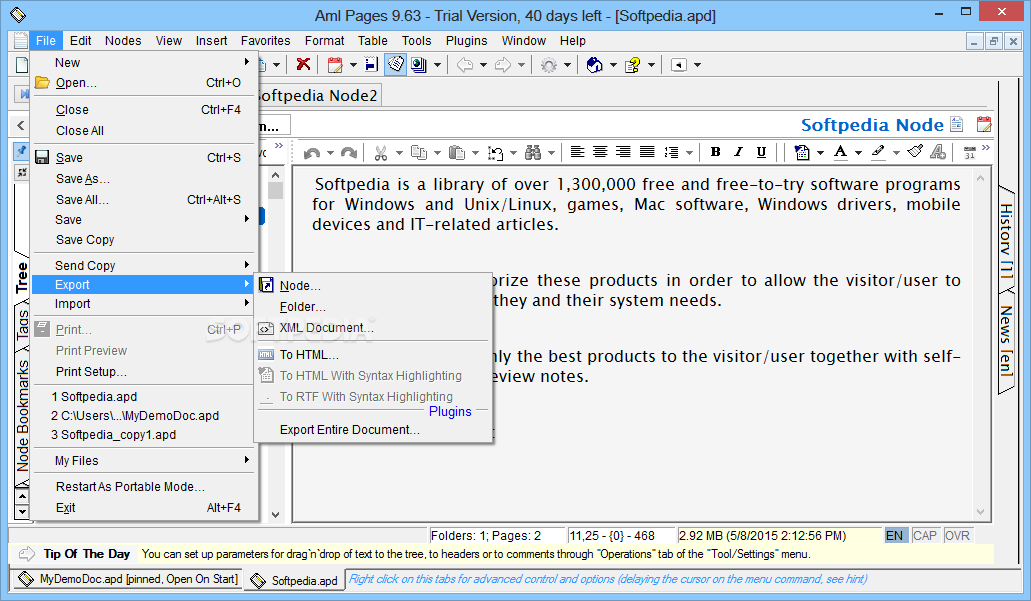The height and width of the screenshot is (601, 1031).
Task: Open the settings gear toolbar icon
Action: click(x=548, y=64)
